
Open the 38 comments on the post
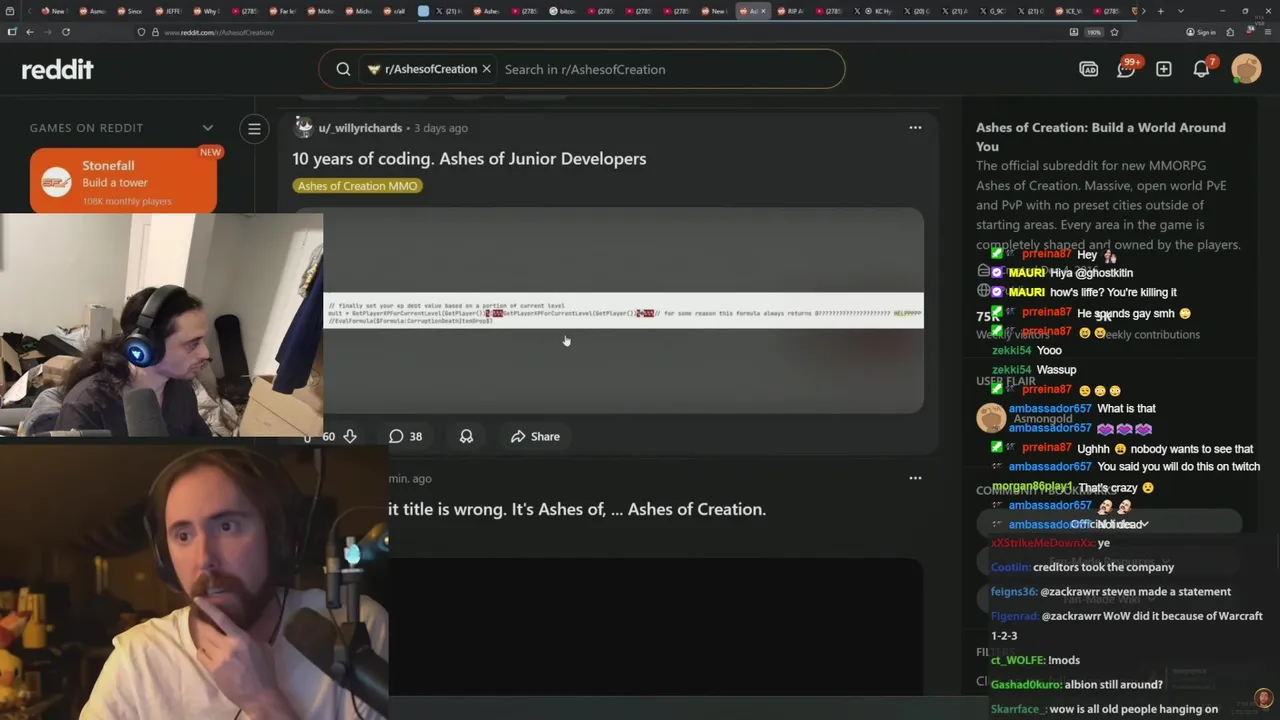406,436
